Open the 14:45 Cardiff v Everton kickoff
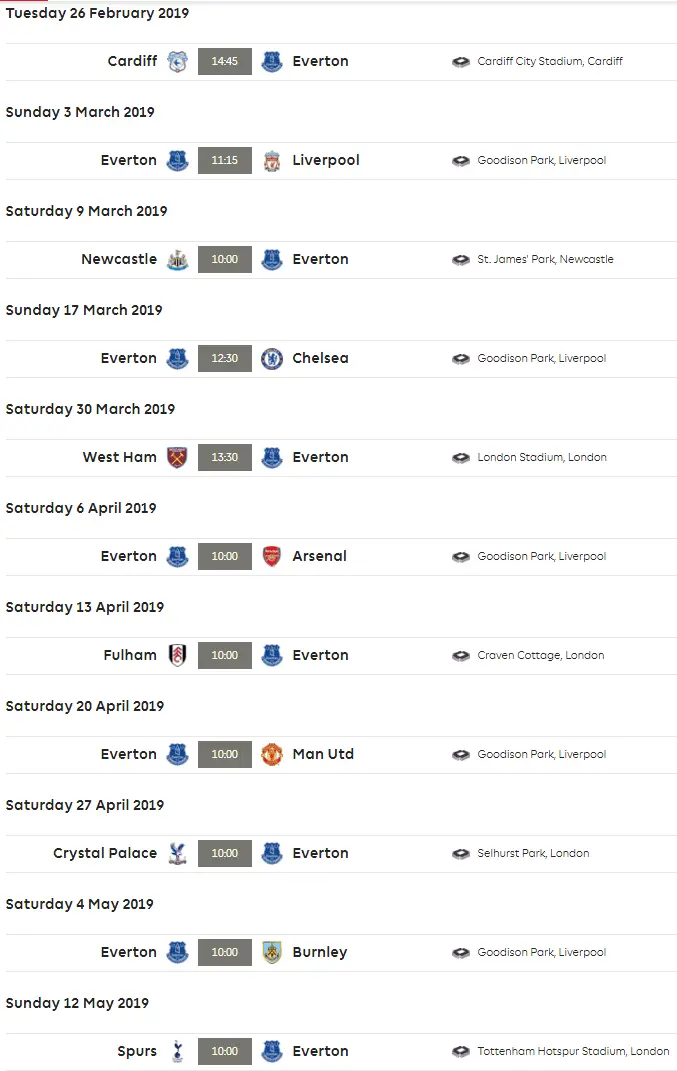Screen dimensions: 677x1071 (x=225, y=61)
